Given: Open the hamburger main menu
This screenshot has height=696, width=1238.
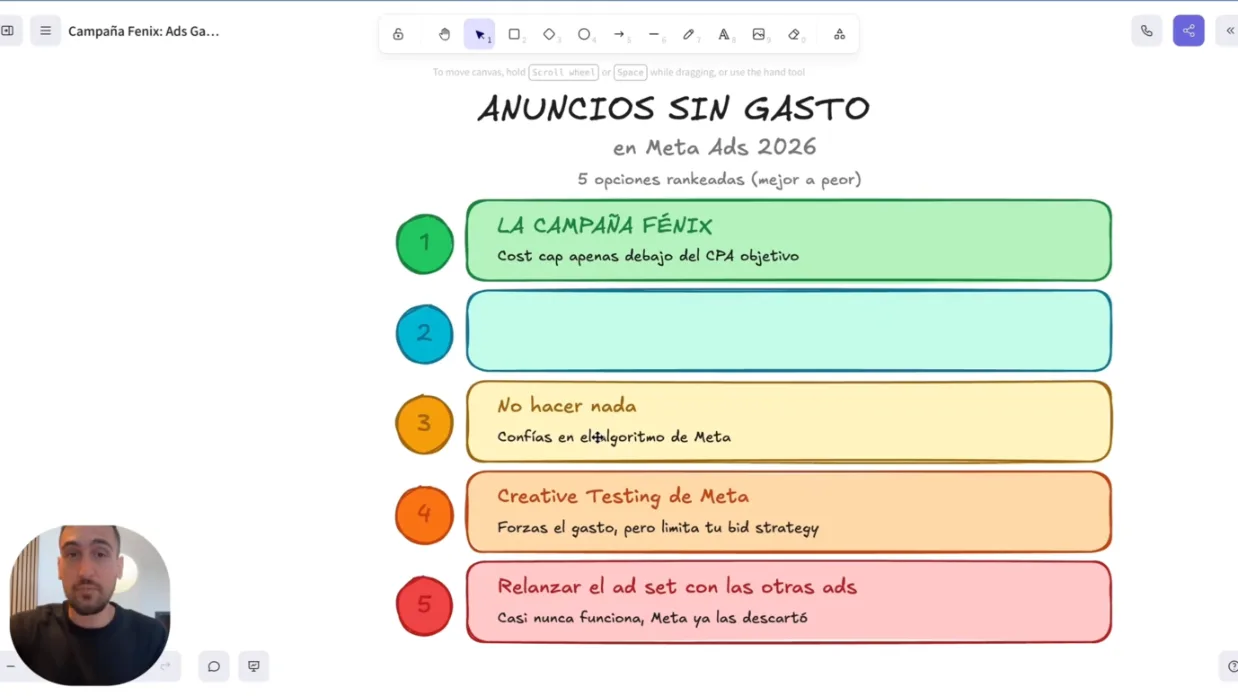Looking at the screenshot, I should tap(45, 31).
